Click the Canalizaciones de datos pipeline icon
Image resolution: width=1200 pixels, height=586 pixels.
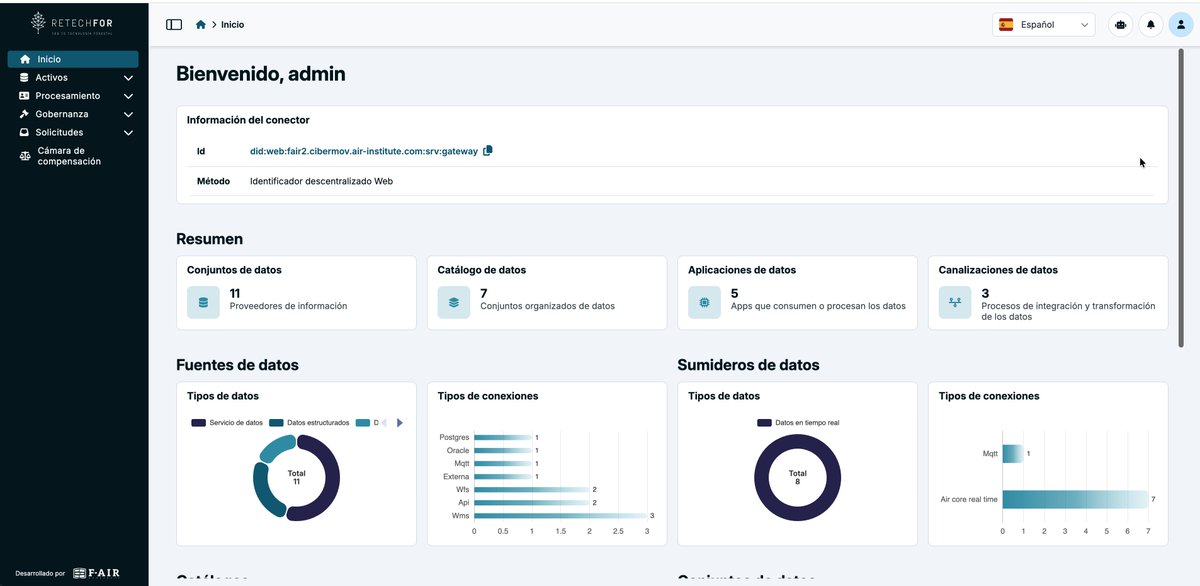(955, 302)
